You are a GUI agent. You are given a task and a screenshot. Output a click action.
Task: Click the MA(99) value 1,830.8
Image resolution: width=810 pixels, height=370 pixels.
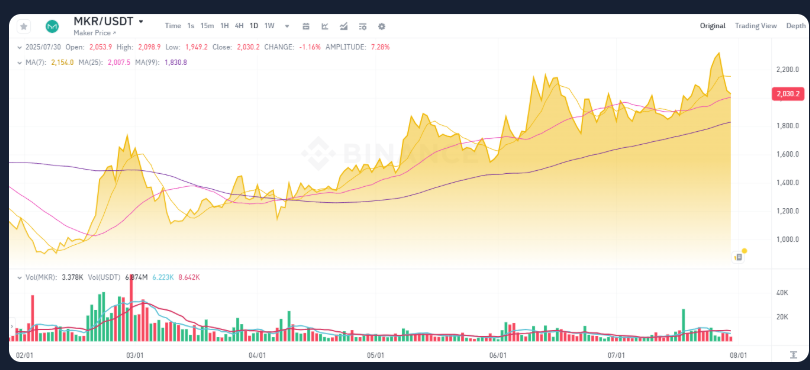(x=176, y=63)
